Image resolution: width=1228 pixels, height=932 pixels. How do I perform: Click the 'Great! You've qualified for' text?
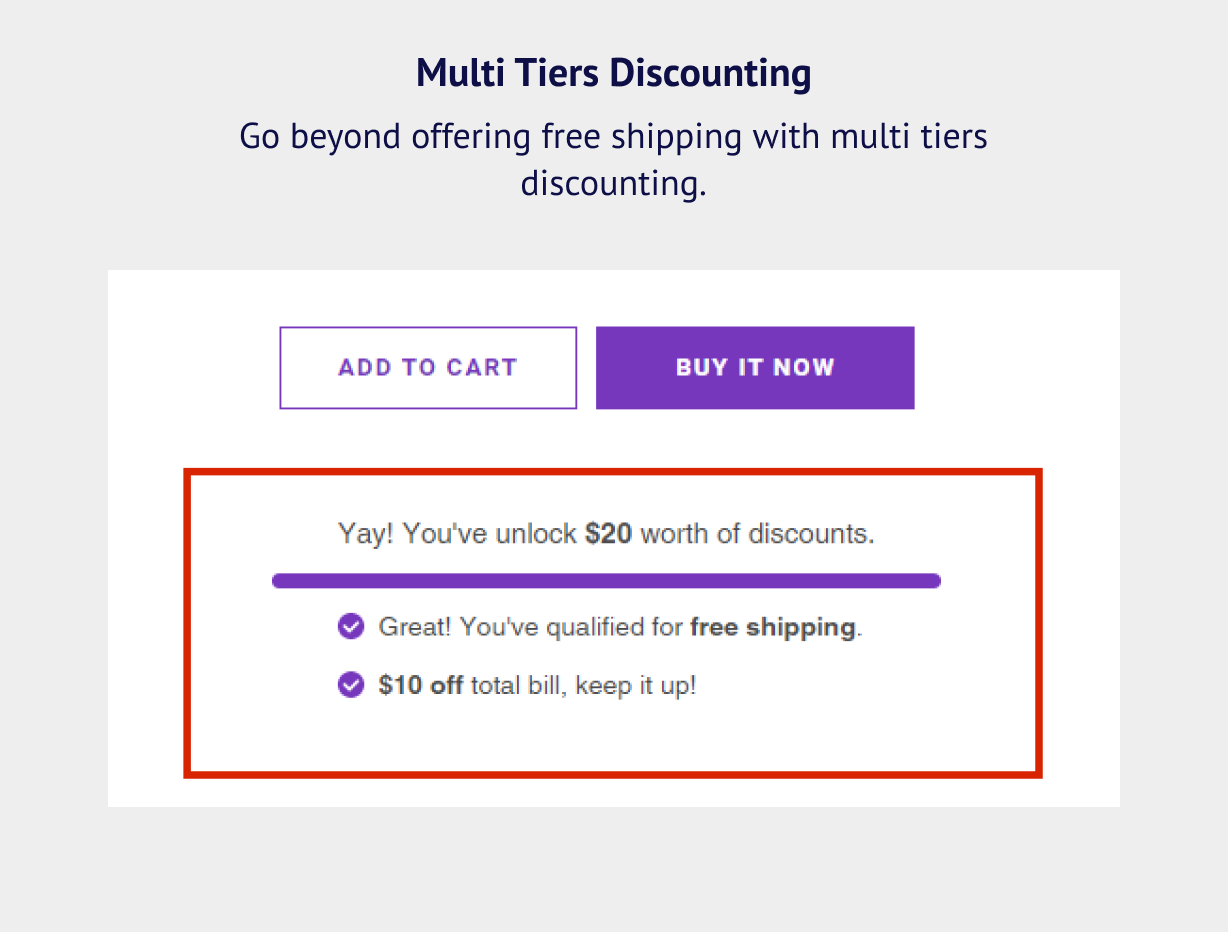coord(531,628)
